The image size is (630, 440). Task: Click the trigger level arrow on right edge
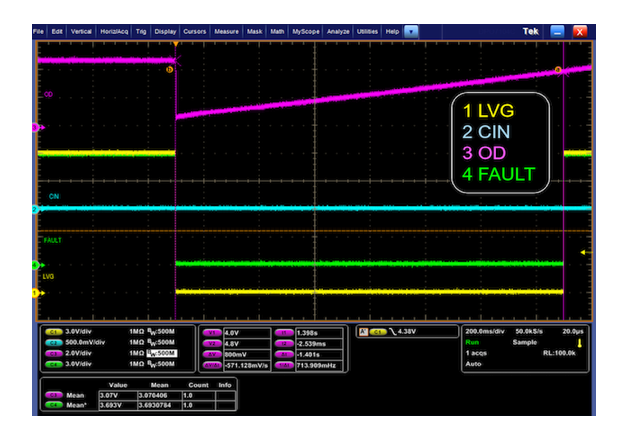coord(583,252)
